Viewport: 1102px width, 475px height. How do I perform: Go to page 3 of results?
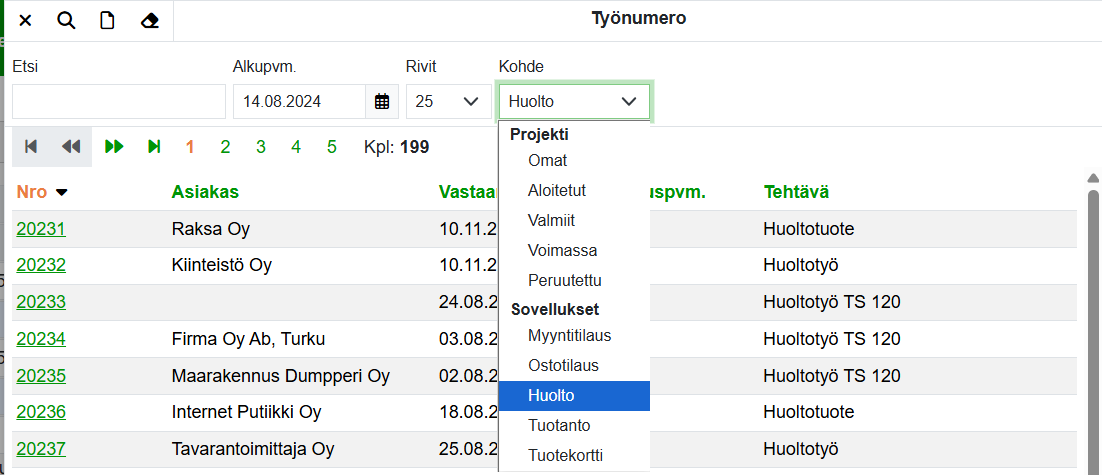pyautogui.click(x=261, y=147)
